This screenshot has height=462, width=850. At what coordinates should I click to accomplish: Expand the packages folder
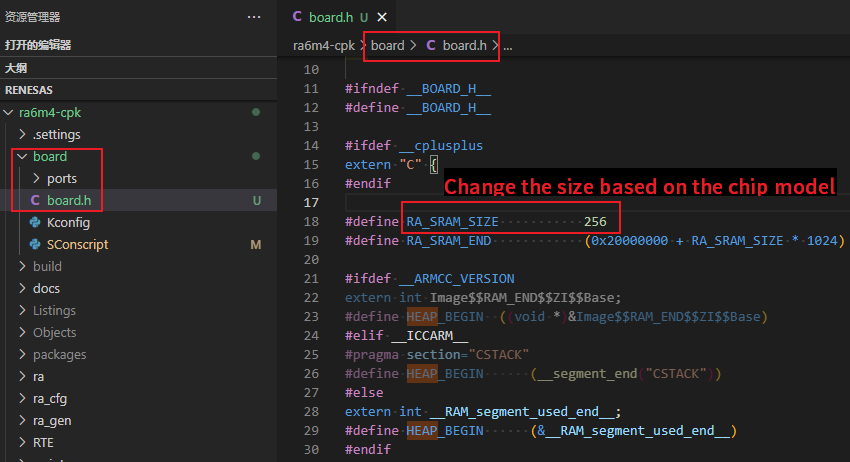point(24,354)
